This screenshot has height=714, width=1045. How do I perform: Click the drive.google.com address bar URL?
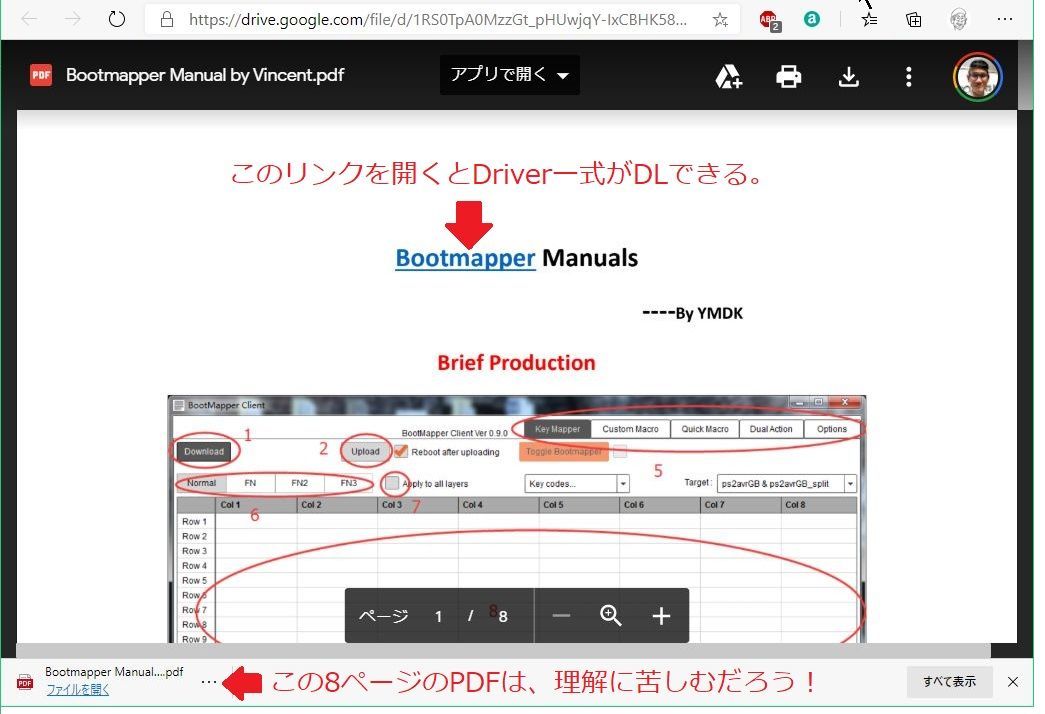(437, 19)
